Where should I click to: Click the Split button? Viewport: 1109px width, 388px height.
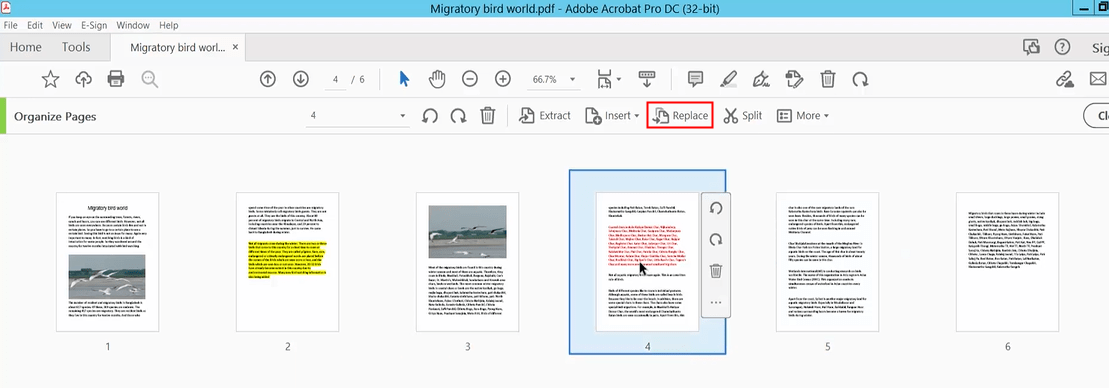pos(743,116)
